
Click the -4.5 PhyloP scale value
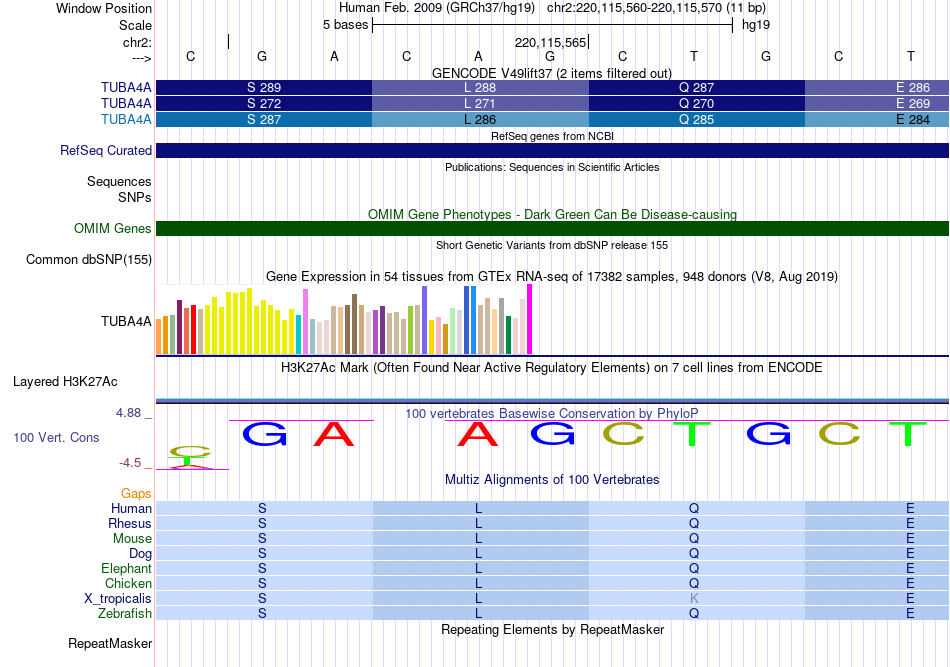pos(130,463)
